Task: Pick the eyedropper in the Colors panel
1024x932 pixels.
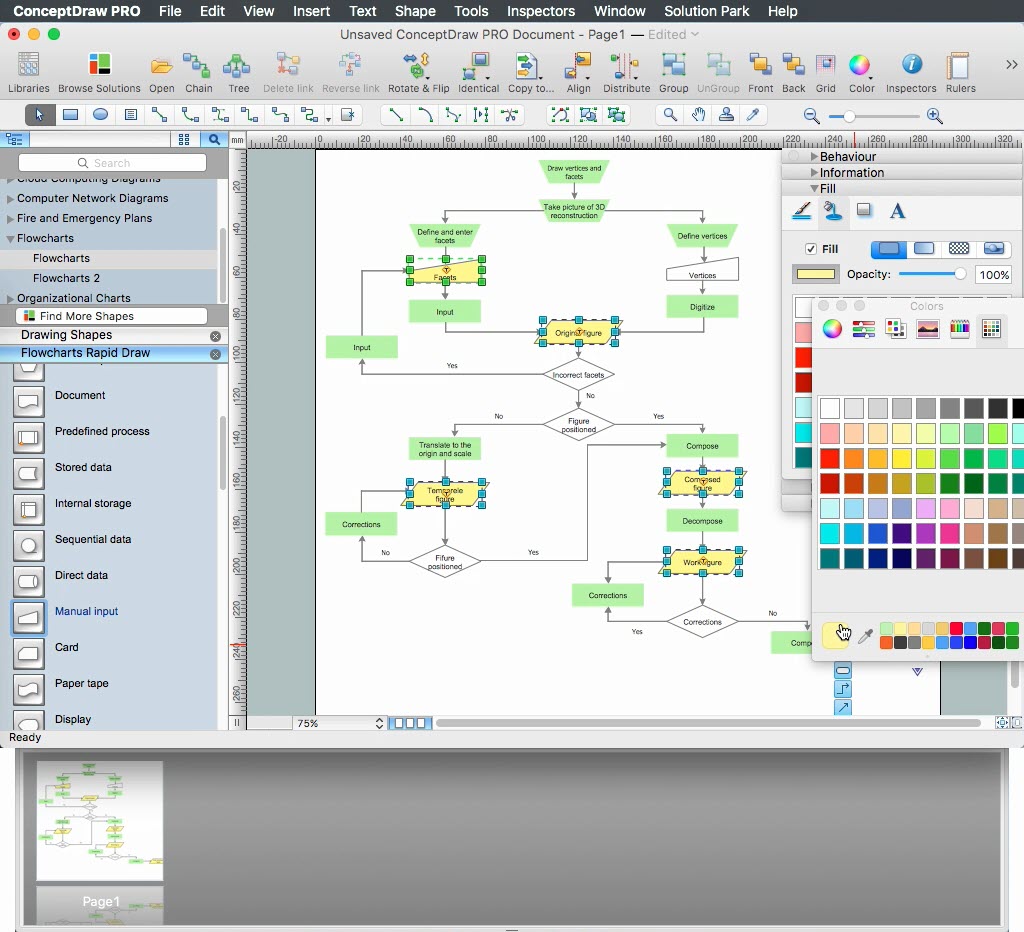Action: [x=866, y=636]
